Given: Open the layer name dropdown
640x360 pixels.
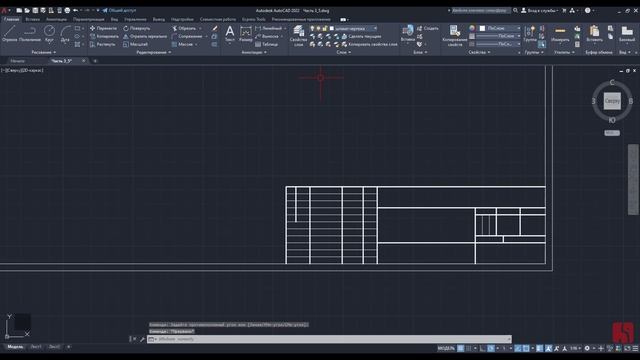Looking at the screenshot, I should [353, 28].
